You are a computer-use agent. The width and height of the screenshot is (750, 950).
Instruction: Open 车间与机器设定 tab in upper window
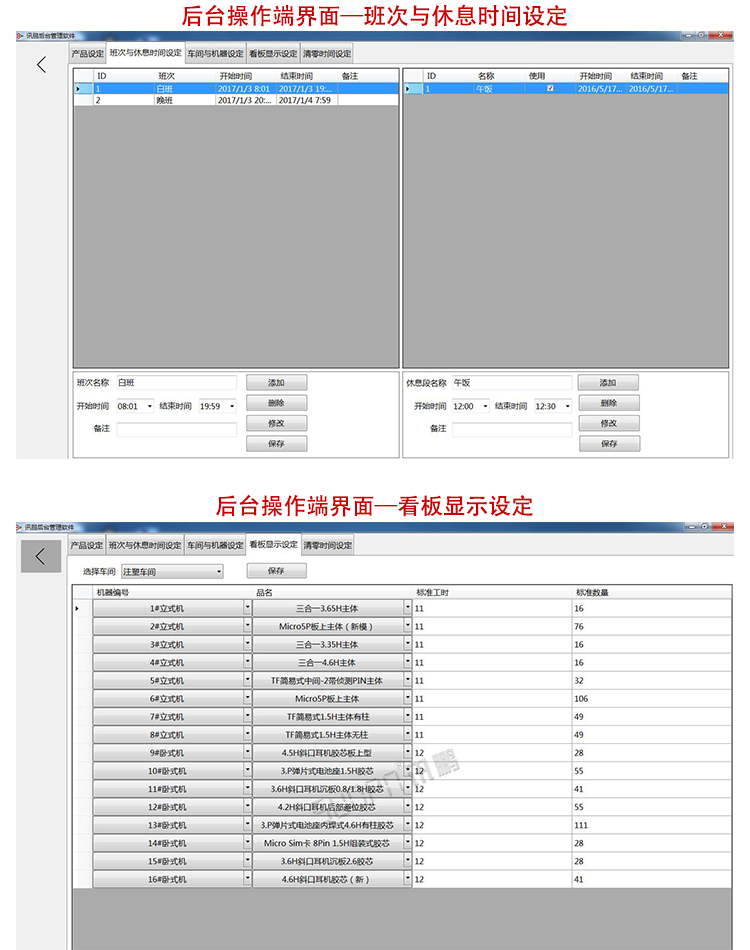[x=215, y=53]
